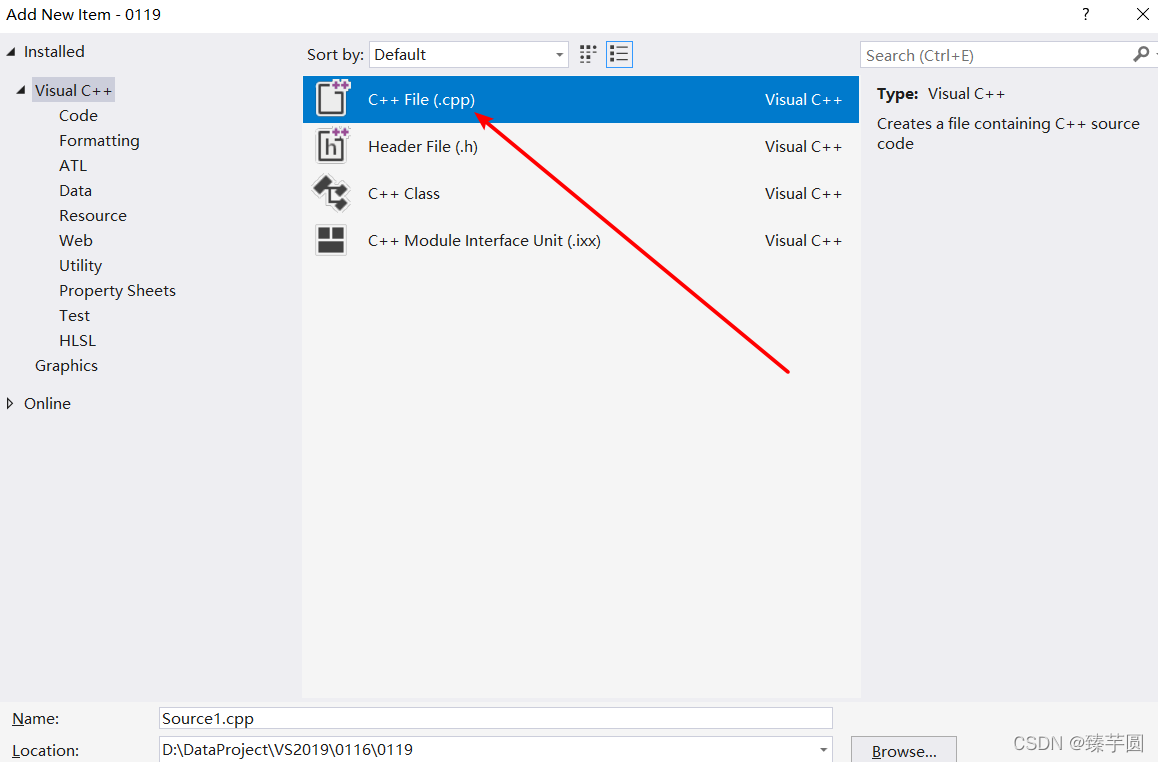Collapse the Installed section
The height and width of the screenshot is (762, 1158).
click(11, 51)
